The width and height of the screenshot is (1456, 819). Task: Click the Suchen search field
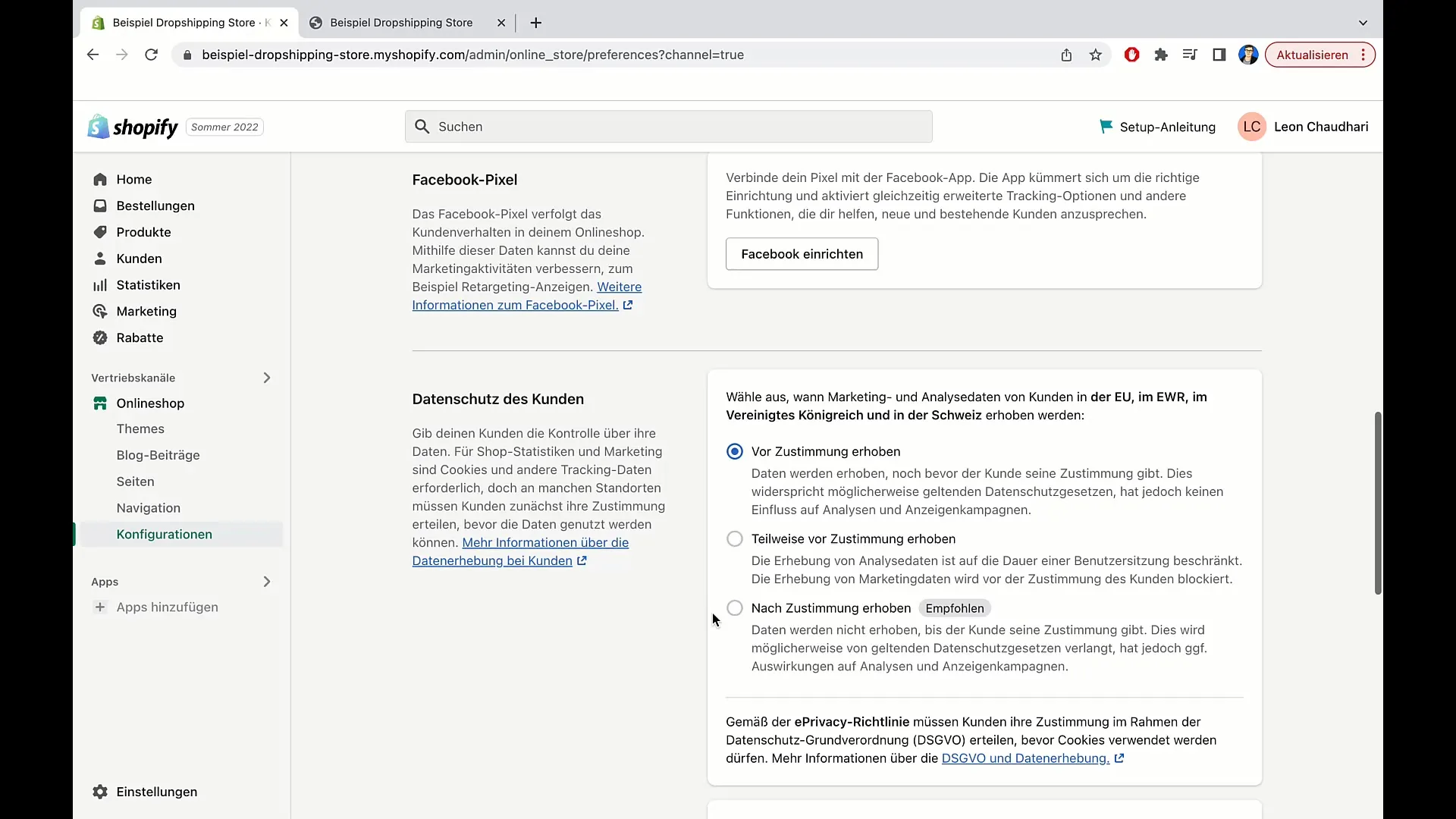point(668,127)
